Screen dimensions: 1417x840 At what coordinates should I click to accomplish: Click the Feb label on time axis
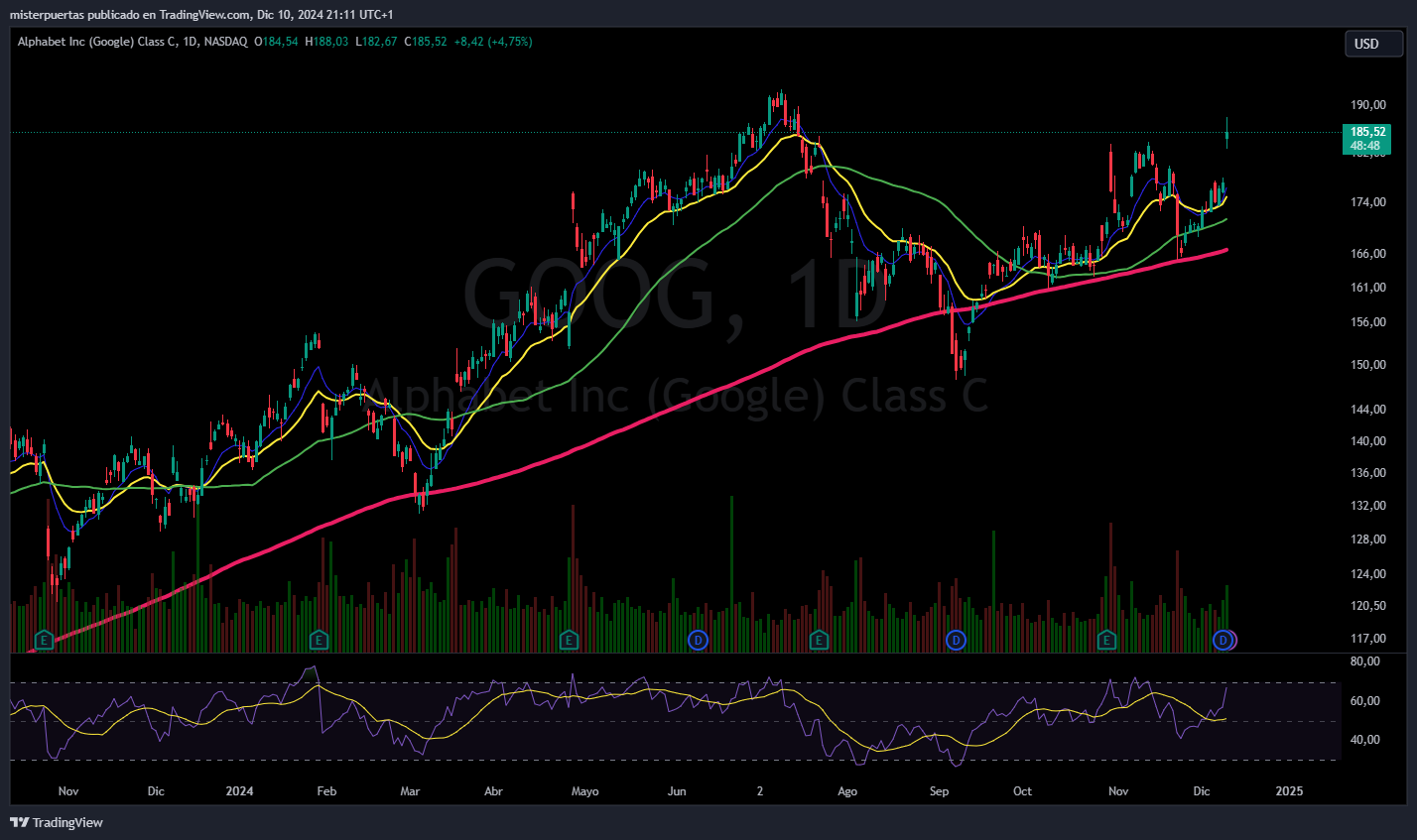[326, 791]
